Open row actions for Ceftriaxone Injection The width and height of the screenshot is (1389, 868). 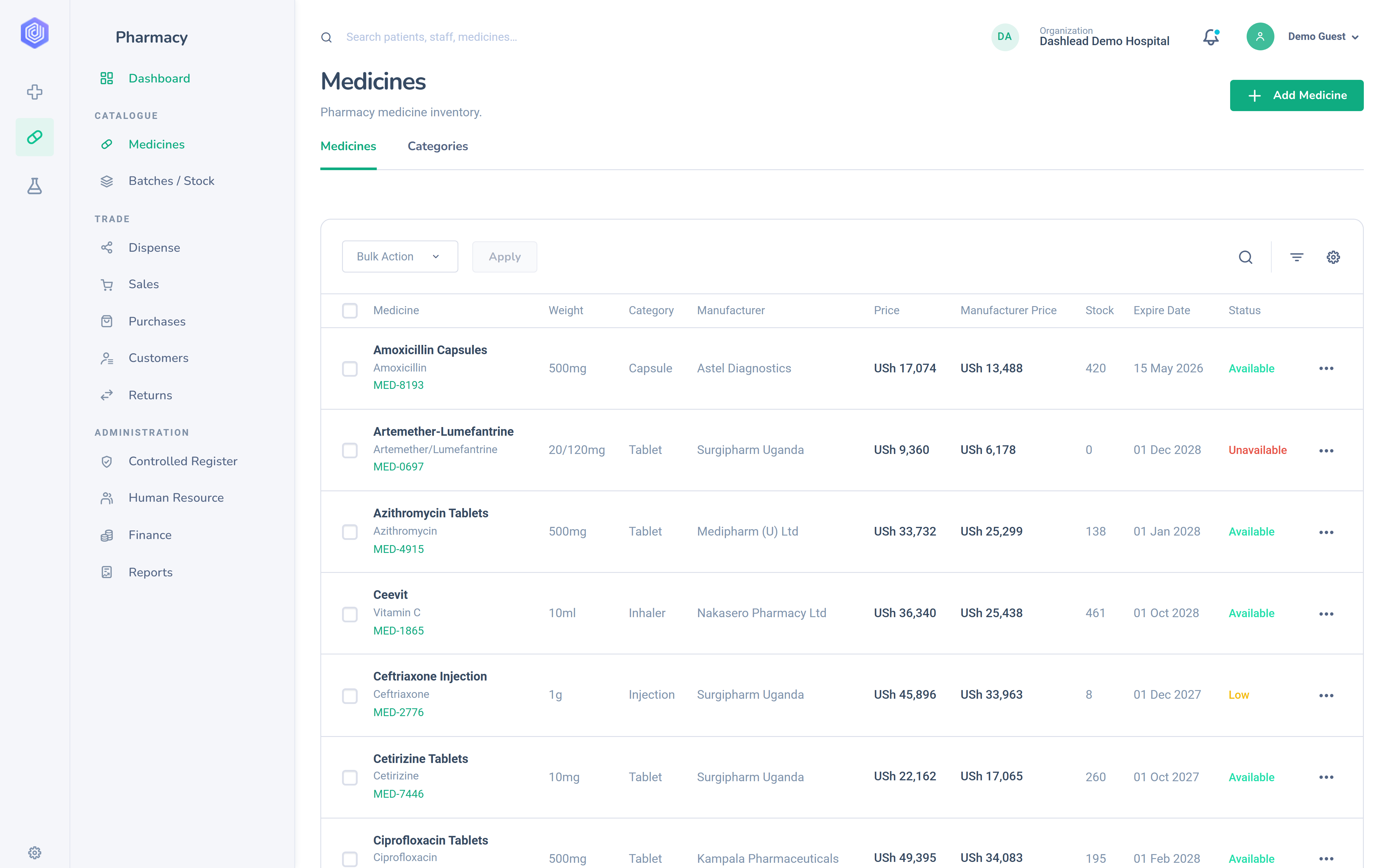(1326, 695)
